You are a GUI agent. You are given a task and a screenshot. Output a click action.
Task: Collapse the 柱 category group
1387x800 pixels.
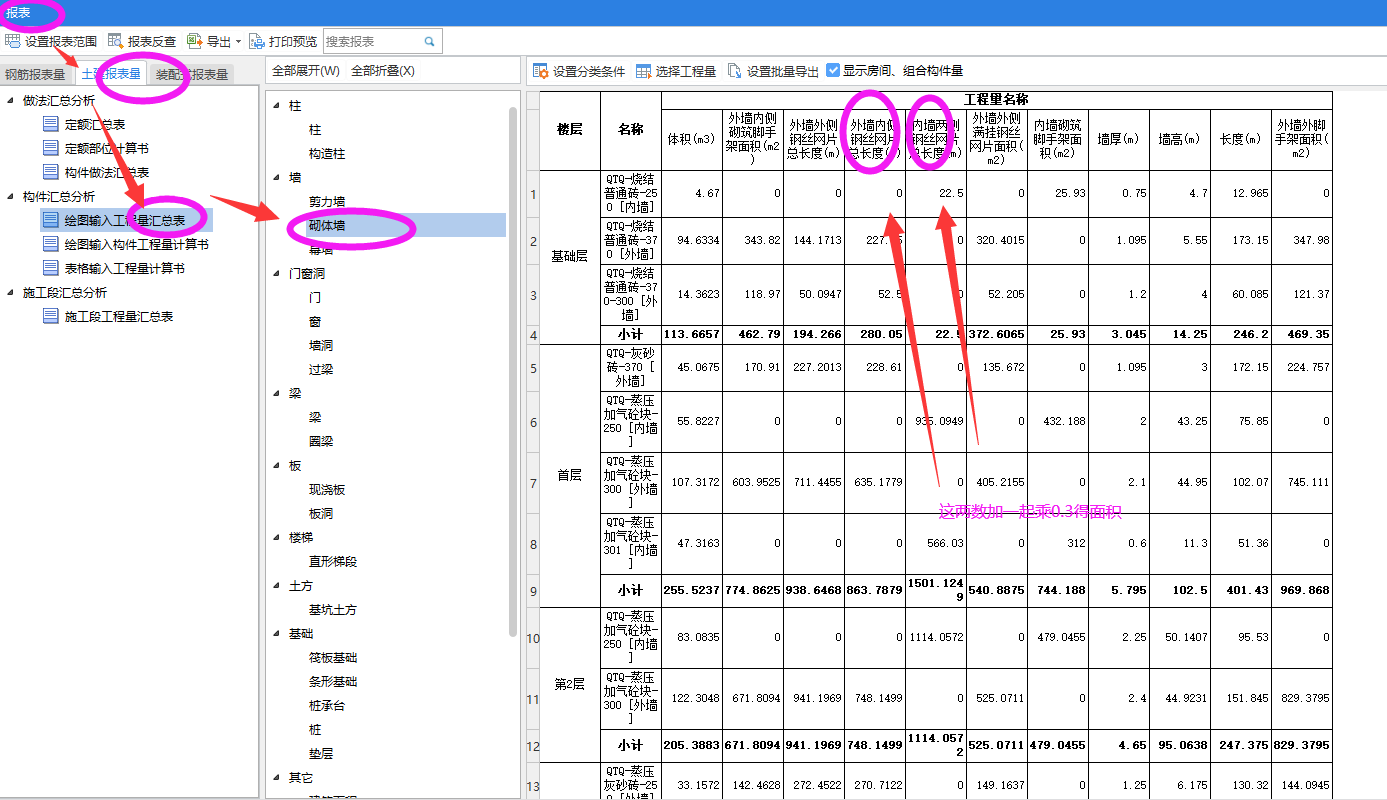pyautogui.click(x=278, y=106)
